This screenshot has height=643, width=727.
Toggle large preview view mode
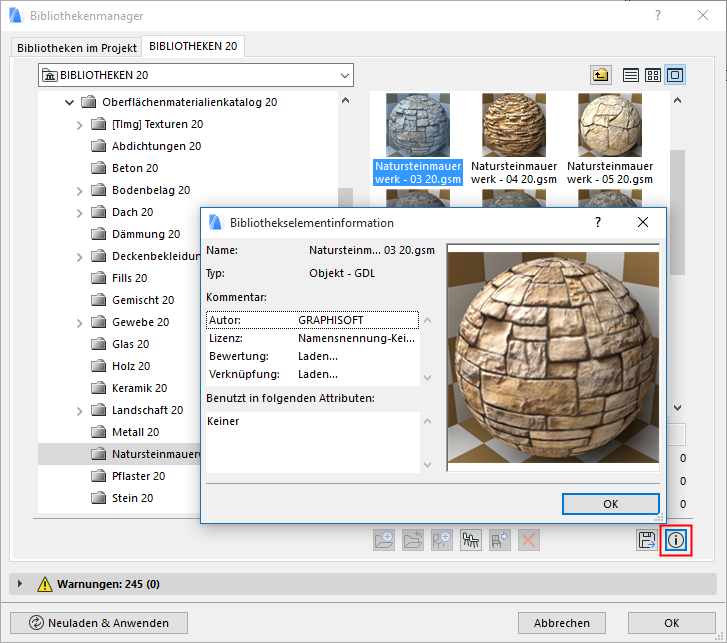click(675, 75)
